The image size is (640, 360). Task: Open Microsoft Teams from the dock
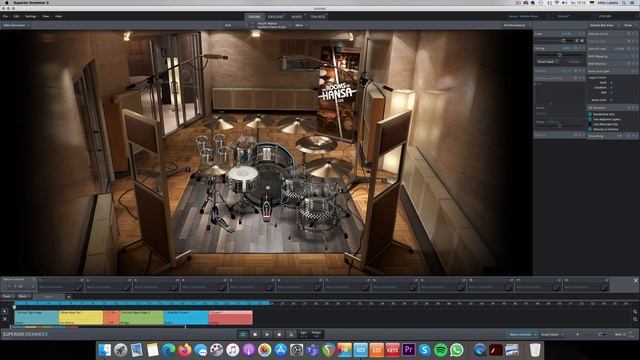(x=313, y=350)
